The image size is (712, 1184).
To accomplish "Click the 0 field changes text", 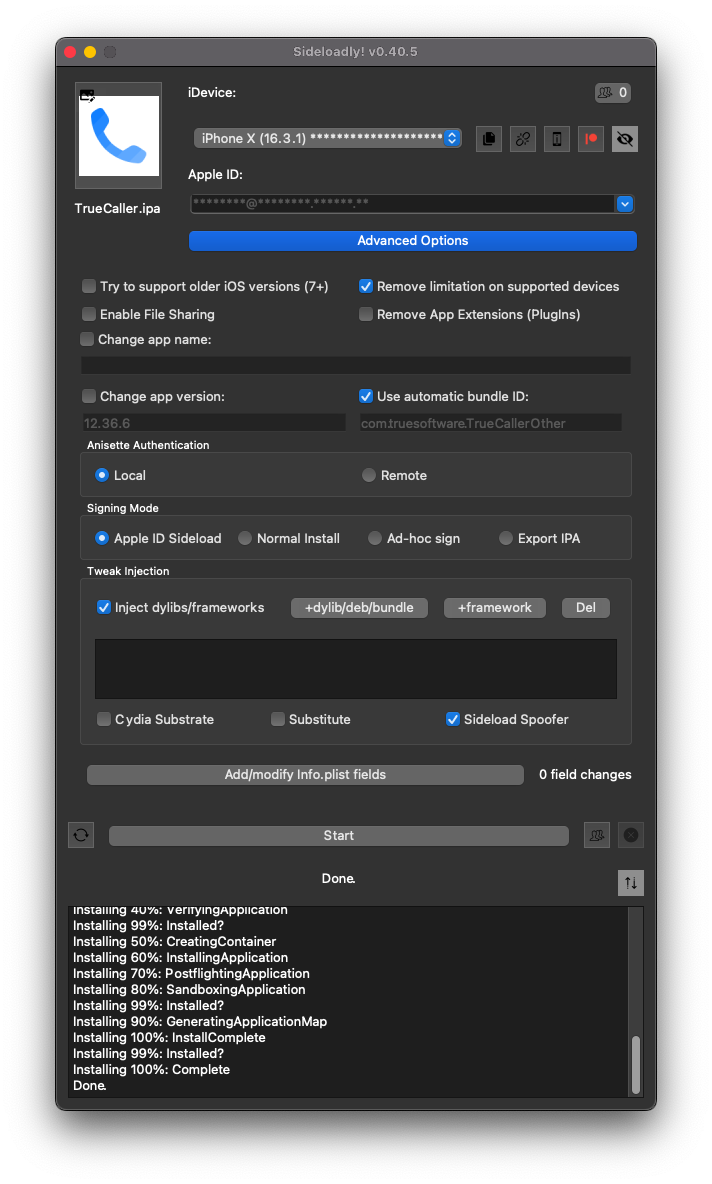I will pos(585,775).
